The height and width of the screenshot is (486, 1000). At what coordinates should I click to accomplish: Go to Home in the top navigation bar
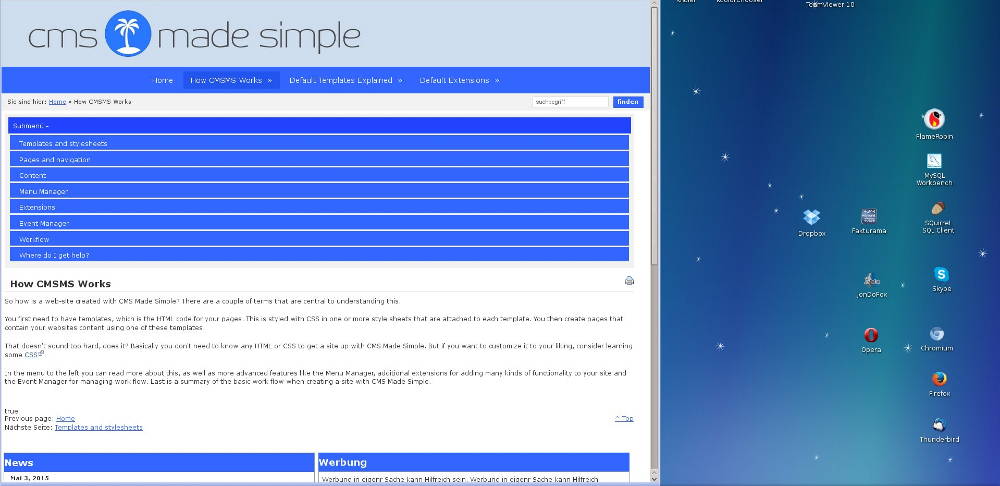163,80
